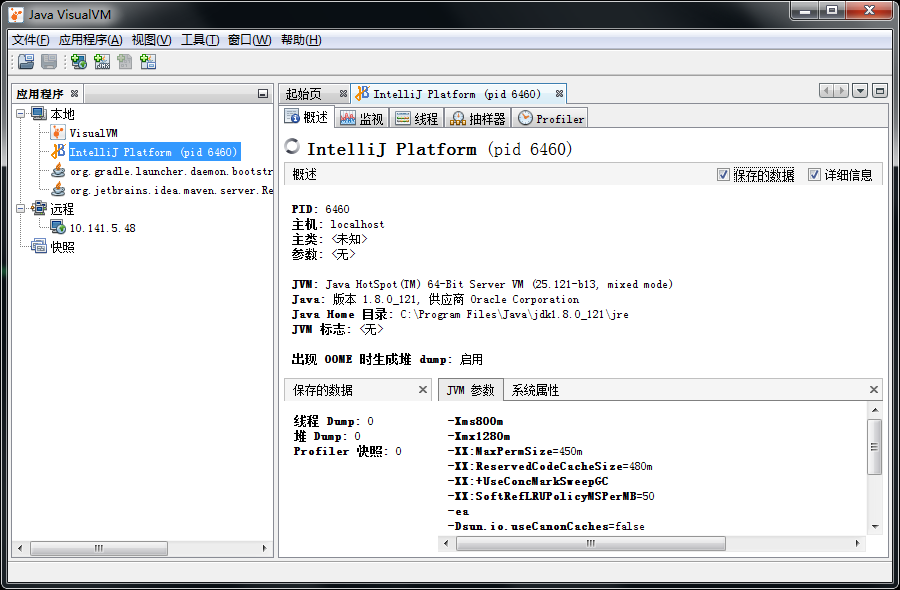The height and width of the screenshot is (590, 900).
Task: Click the Add VM Coredump toolbar icon
Action: [x=125, y=61]
